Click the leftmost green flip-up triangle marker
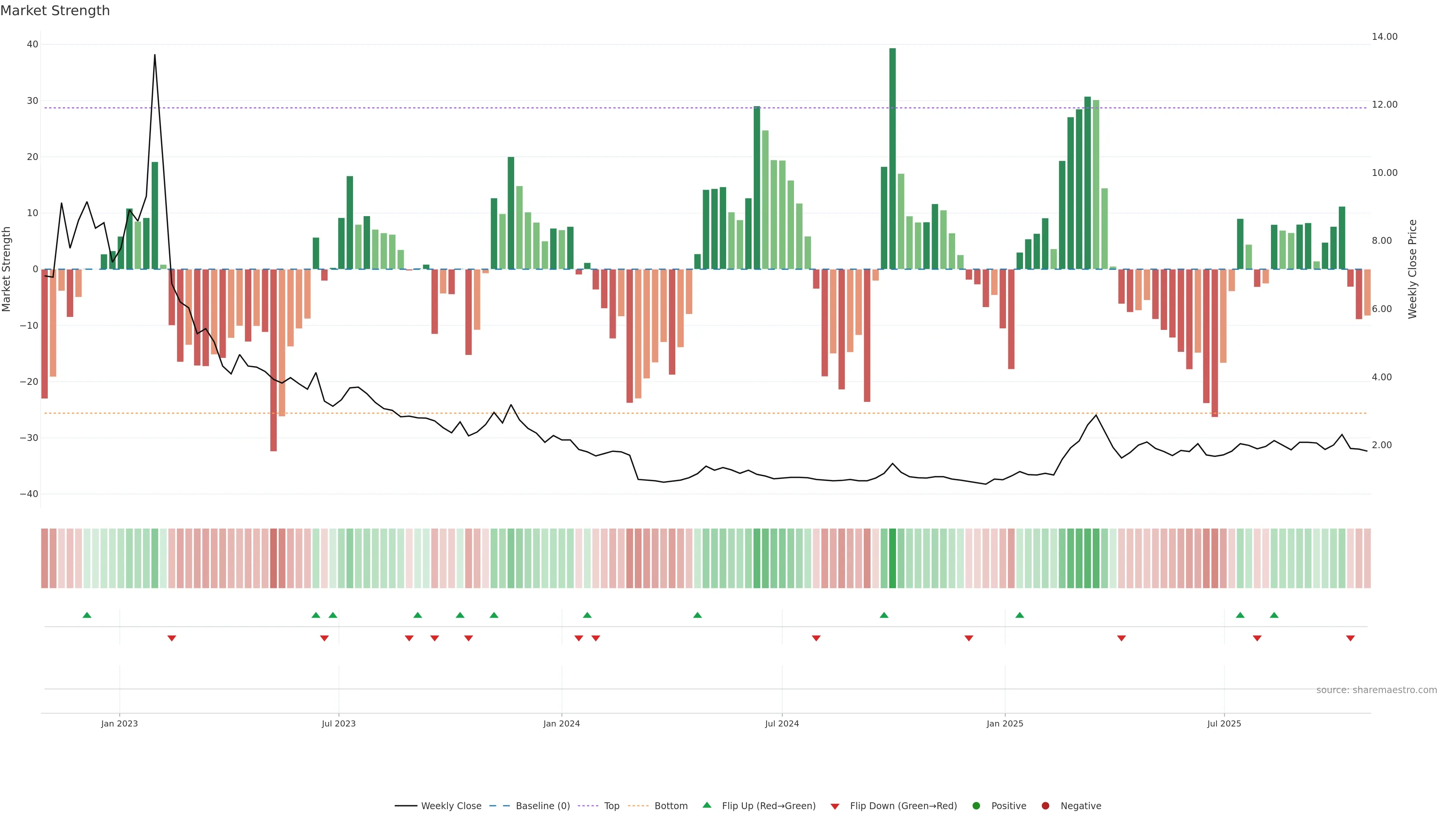 tap(87, 615)
